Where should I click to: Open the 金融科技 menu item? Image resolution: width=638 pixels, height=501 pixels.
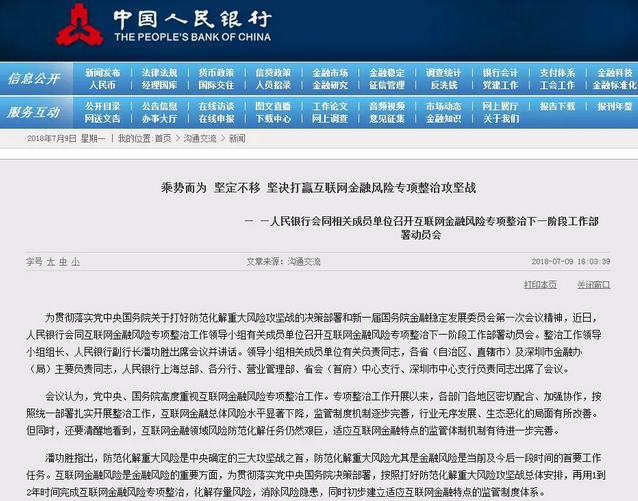coord(615,73)
